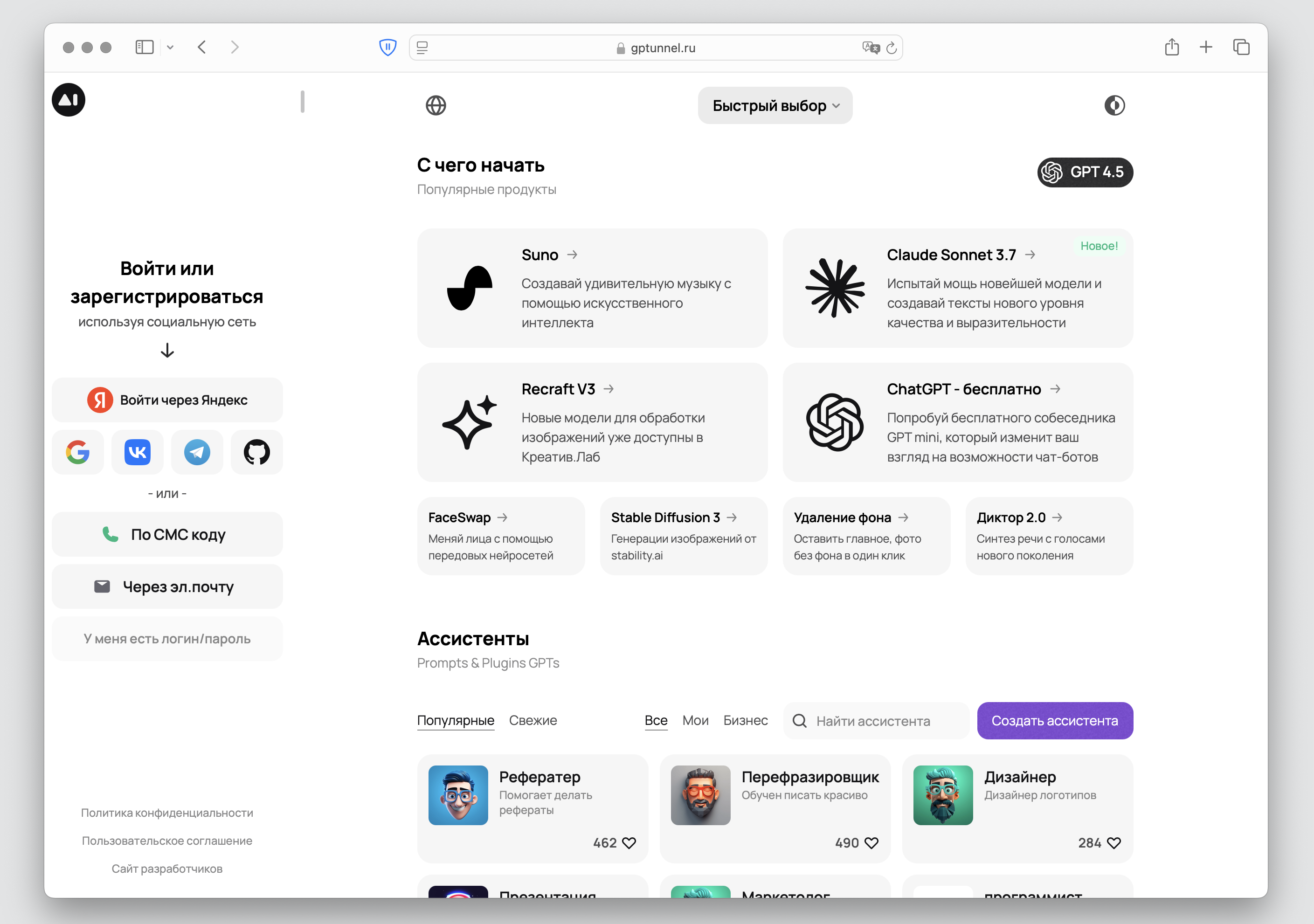Select the Бизнес filter tab

[745, 720]
